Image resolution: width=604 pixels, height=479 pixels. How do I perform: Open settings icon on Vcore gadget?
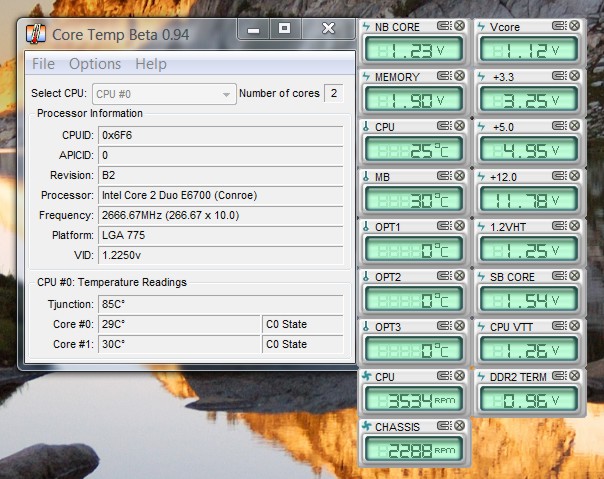pyautogui.click(x=559, y=26)
